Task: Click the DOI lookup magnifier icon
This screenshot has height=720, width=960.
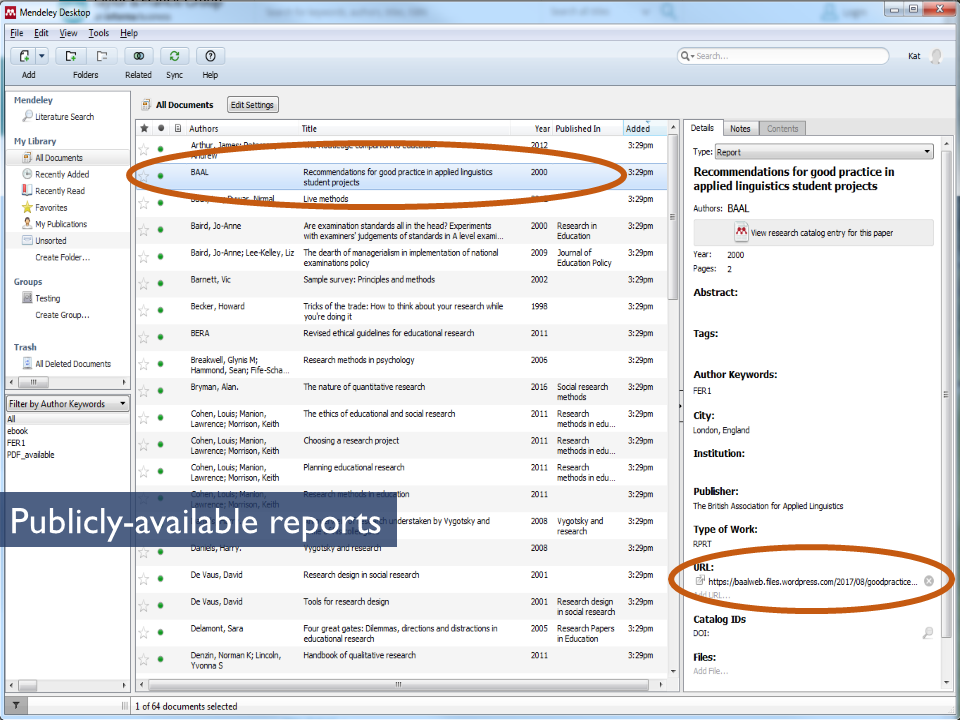Action: [928, 633]
